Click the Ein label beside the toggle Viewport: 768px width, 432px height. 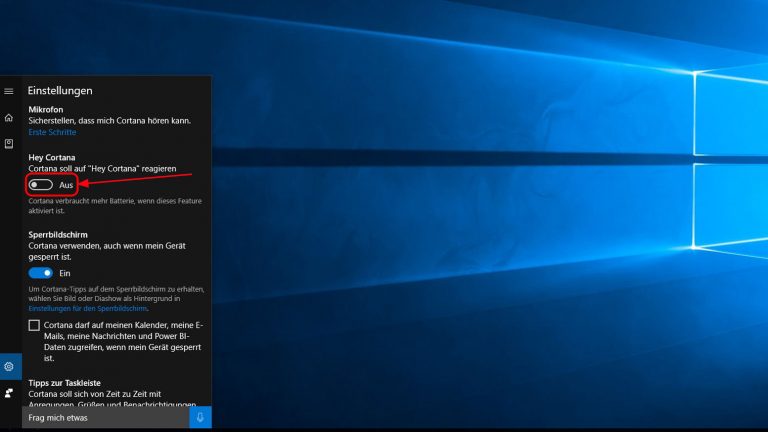tap(65, 272)
